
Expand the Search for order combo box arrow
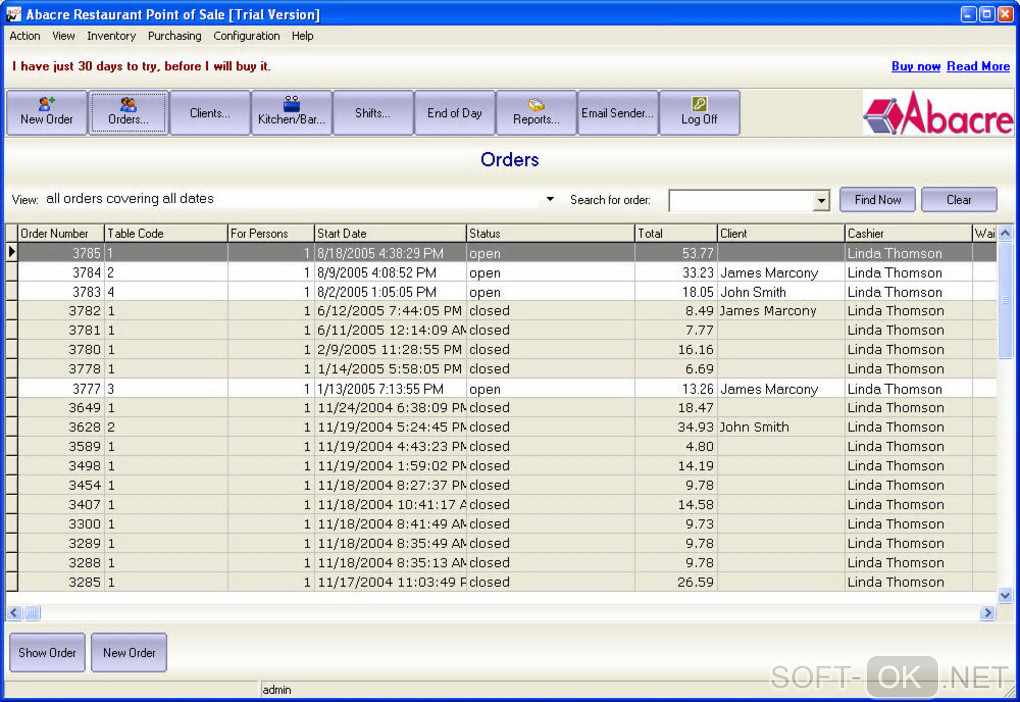(x=822, y=201)
